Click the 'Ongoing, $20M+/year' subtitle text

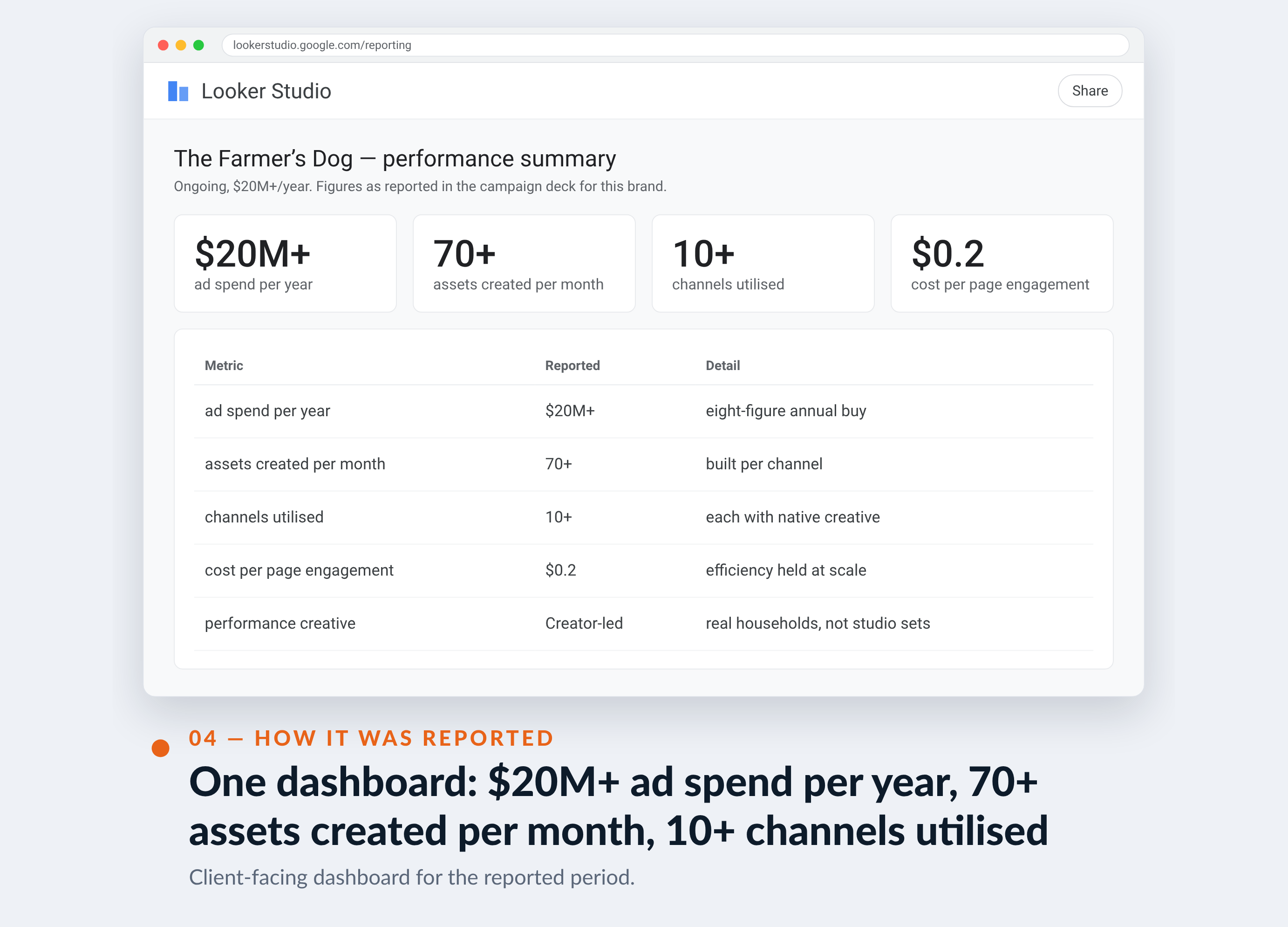click(x=420, y=186)
